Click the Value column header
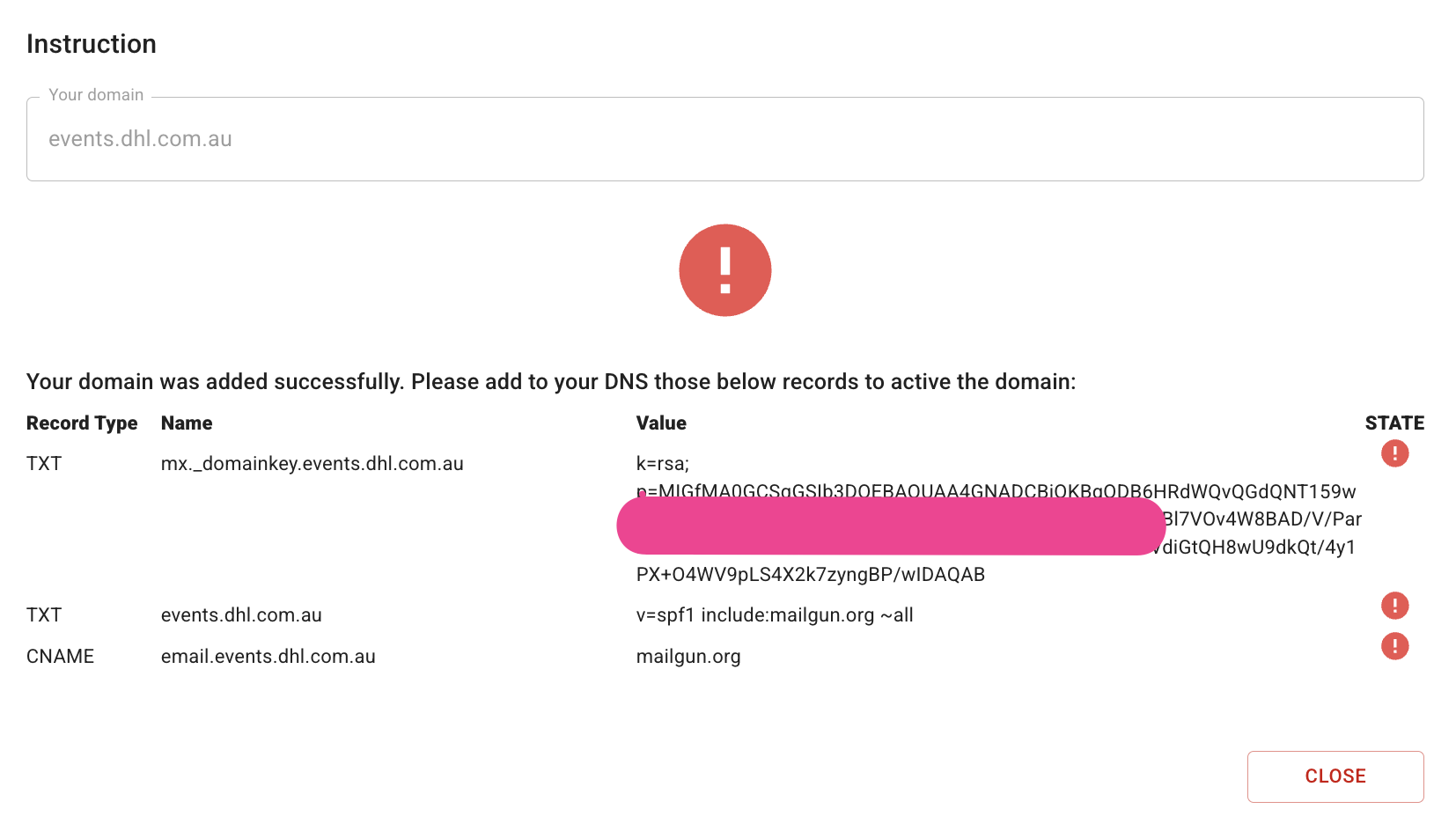 [660, 423]
